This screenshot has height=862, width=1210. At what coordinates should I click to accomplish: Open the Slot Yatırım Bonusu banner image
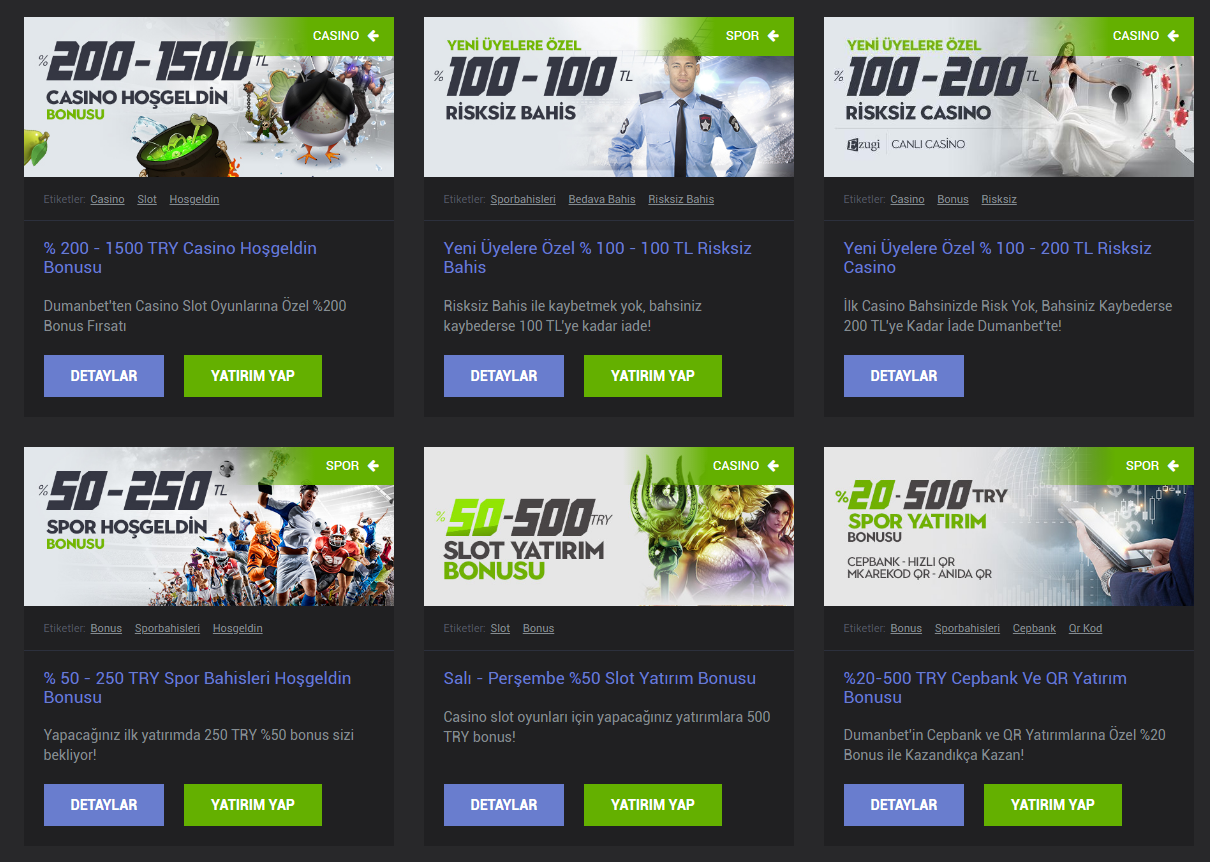[x=609, y=527]
